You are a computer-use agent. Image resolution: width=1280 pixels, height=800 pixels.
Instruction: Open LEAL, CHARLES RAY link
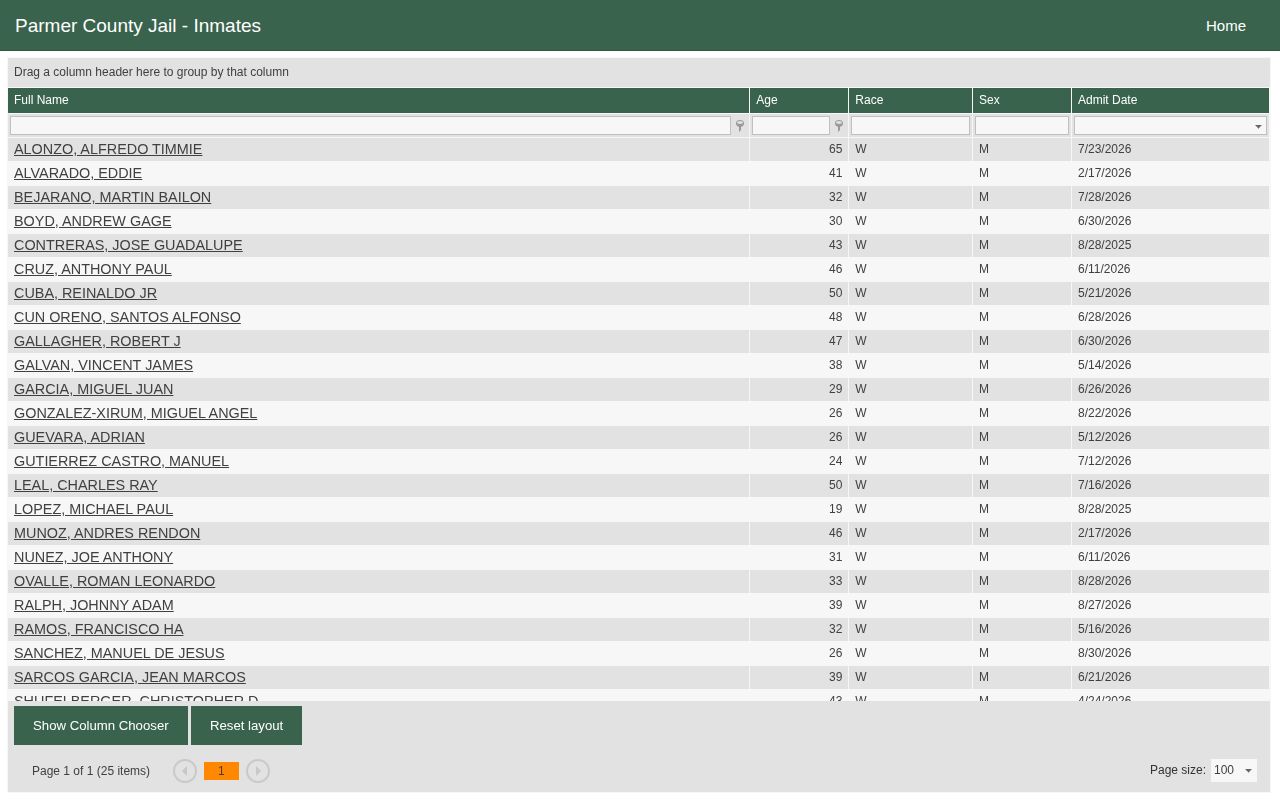(x=85, y=485)
